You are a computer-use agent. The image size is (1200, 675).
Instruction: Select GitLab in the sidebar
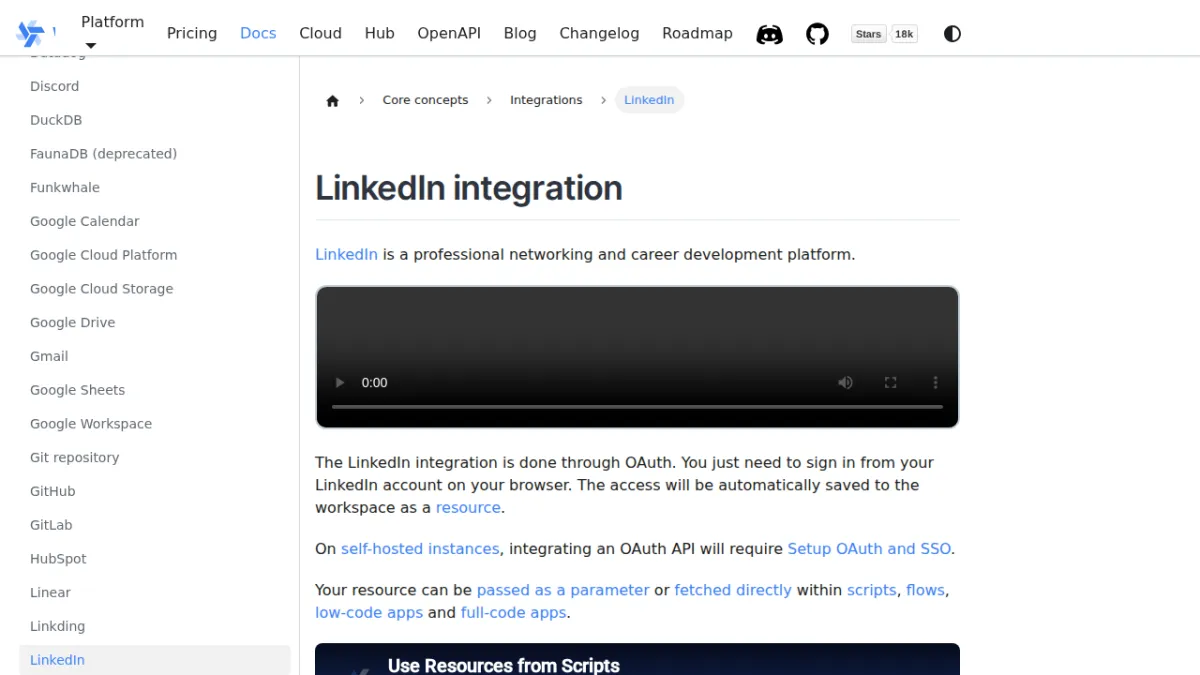(155, 525)
